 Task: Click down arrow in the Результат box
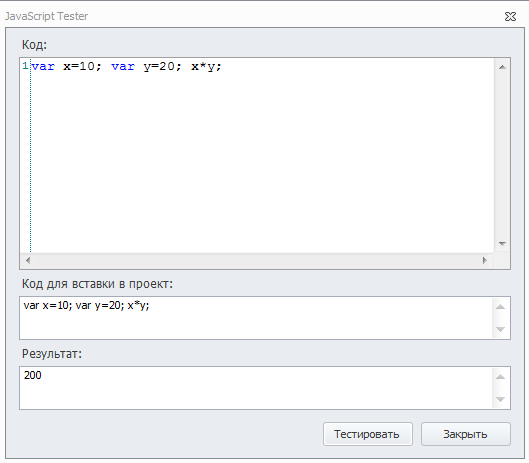click(500, 399)
